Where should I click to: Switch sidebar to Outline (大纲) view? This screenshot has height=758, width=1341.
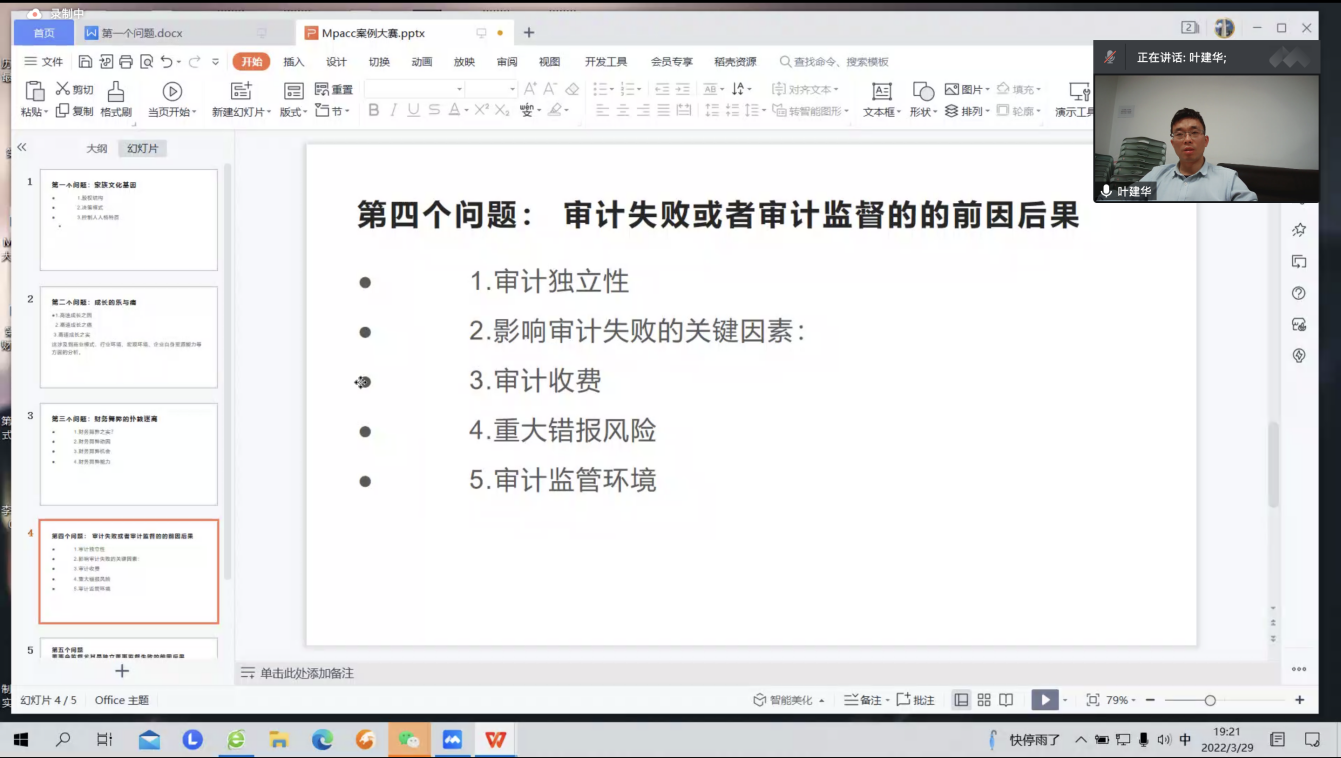point(96,148)
